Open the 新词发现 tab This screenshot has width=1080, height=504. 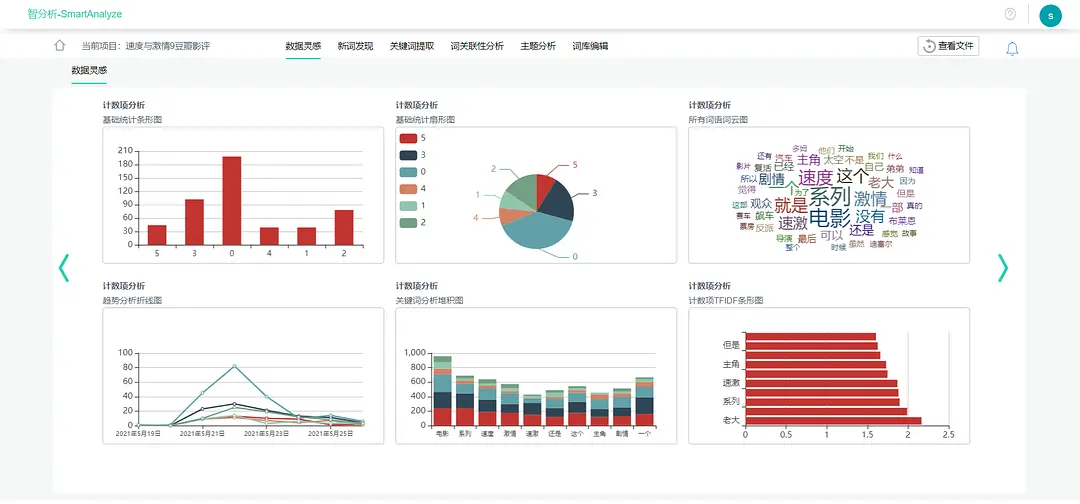355,46
